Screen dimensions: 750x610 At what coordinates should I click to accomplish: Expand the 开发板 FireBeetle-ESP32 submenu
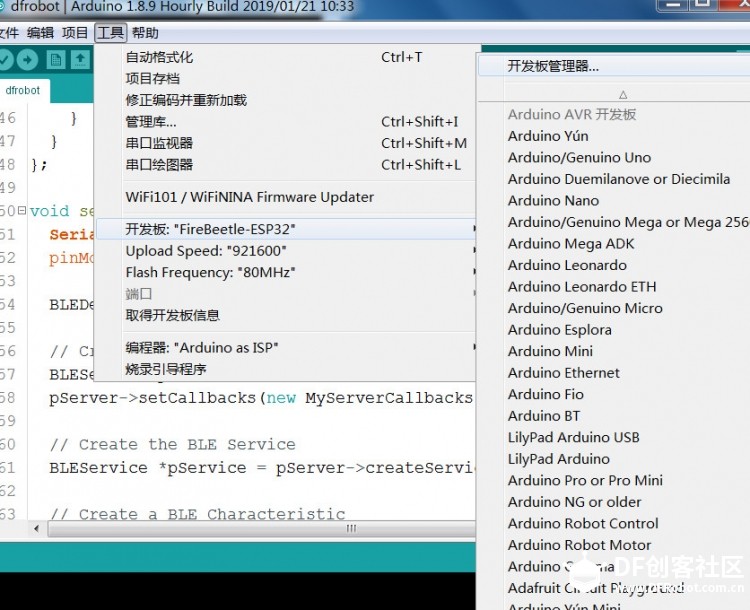tap(286, 229)
